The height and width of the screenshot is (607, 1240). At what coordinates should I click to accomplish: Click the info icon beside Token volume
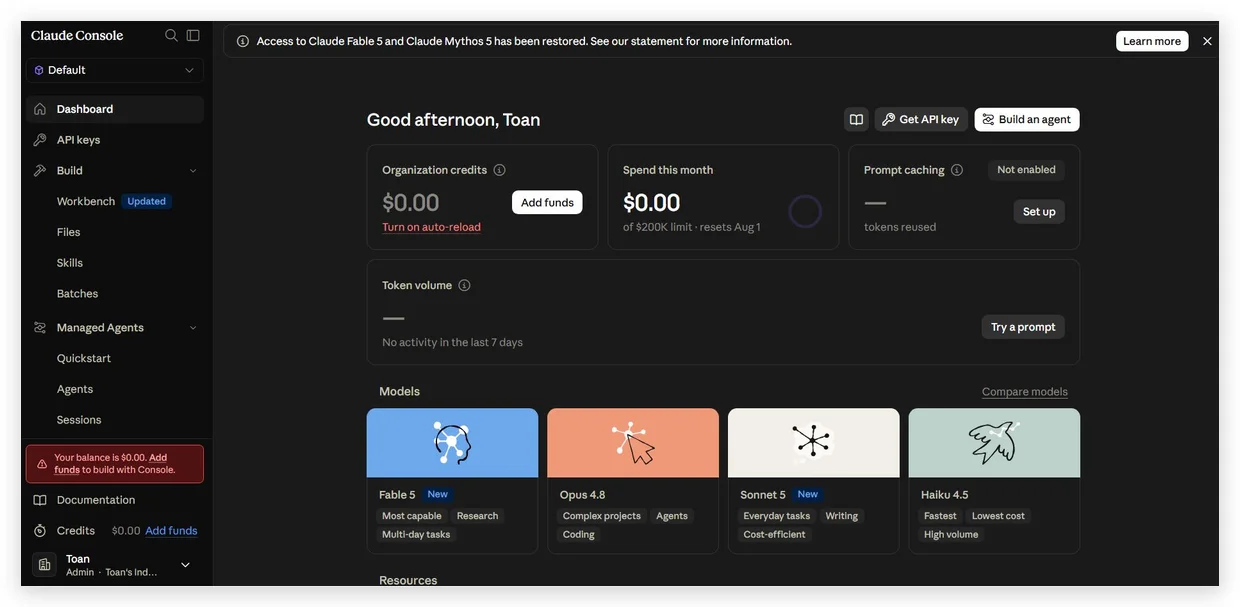(x=464, y=285)
